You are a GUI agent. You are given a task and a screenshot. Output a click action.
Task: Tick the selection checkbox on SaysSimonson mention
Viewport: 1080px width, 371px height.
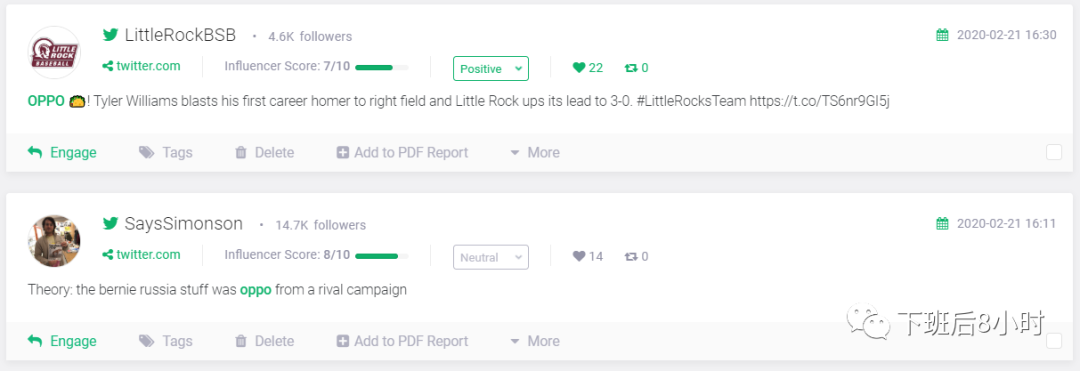click(x=1054, y=341)
